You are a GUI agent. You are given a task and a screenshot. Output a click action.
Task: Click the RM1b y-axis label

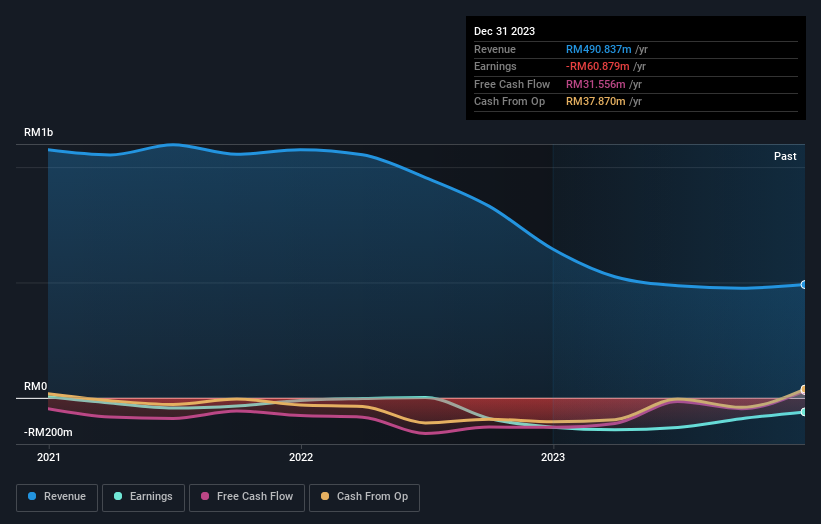[x=38, y=132]
